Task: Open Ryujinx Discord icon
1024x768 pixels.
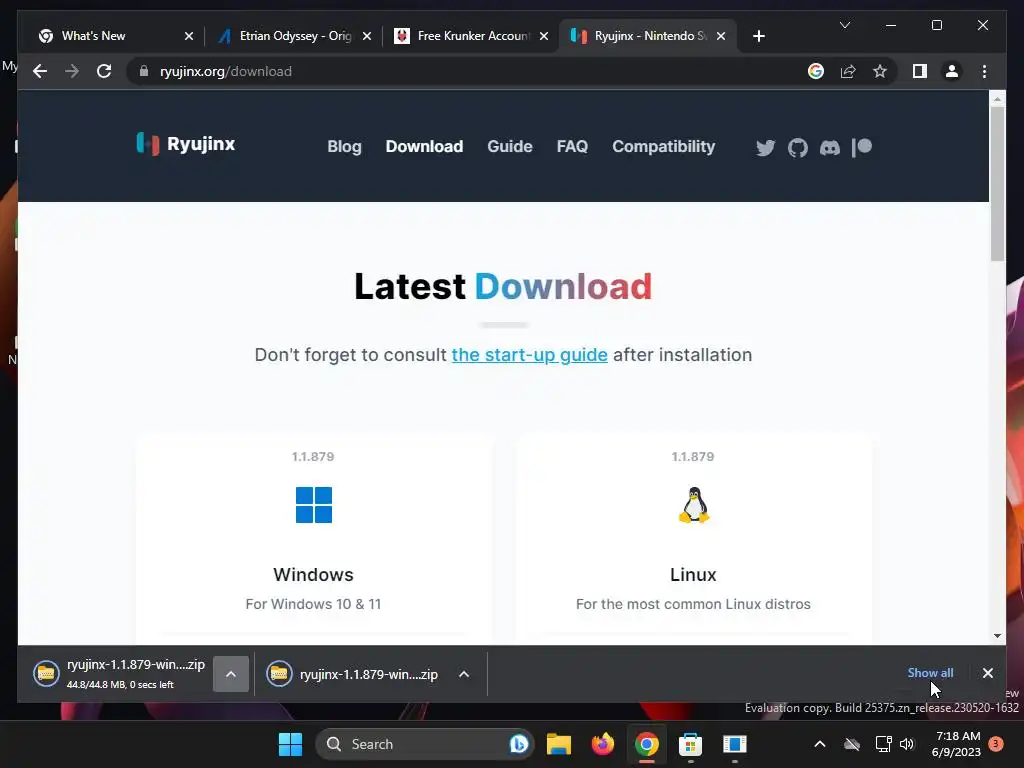Action: pyautogui.click(x=829, y=148)
